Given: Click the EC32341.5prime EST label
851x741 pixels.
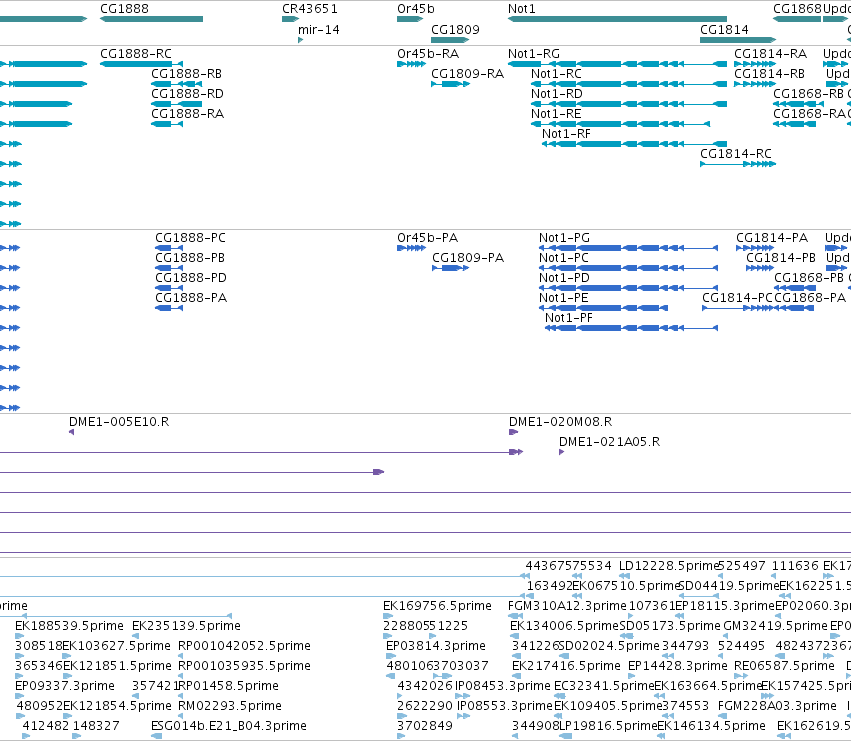Looking at the screenshot, I should pos(604,686).
